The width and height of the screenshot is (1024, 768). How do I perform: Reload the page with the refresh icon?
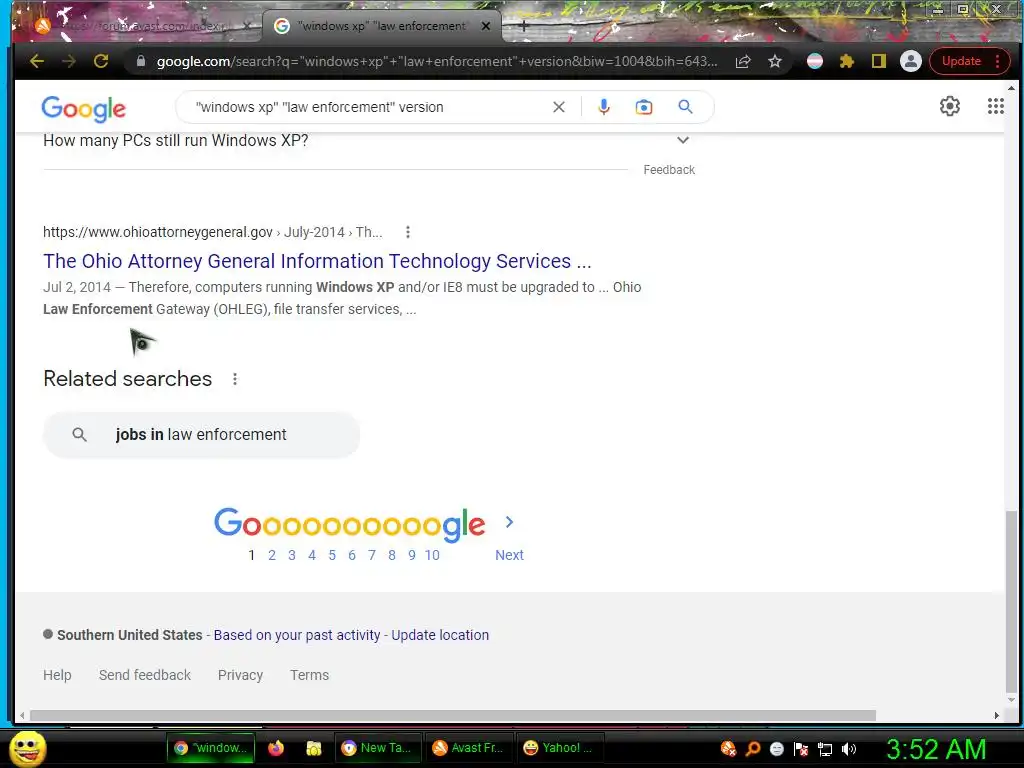[101, 61]
